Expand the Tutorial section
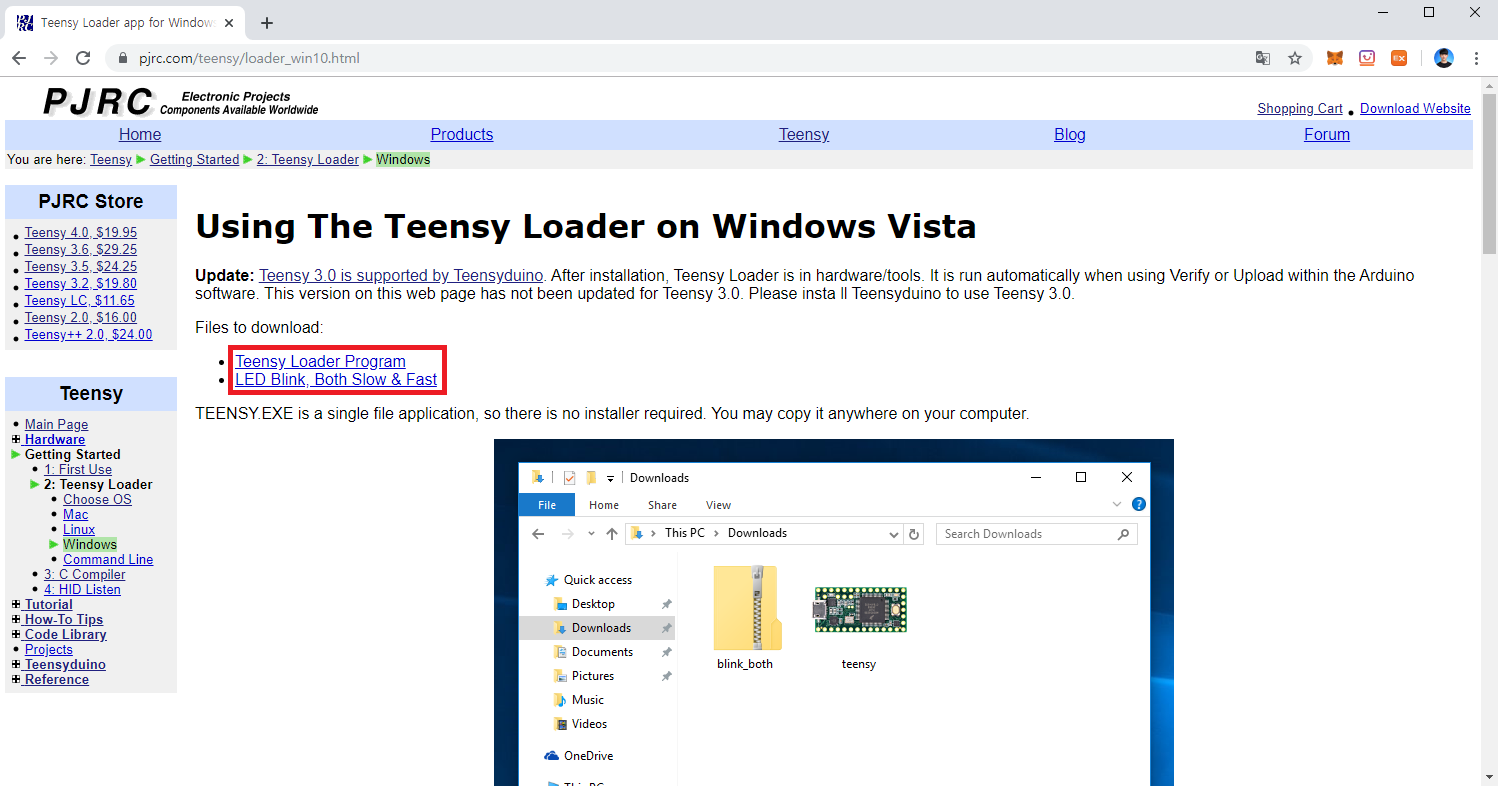This screenshot has height=786, width=1498. (x=16, y=605)
